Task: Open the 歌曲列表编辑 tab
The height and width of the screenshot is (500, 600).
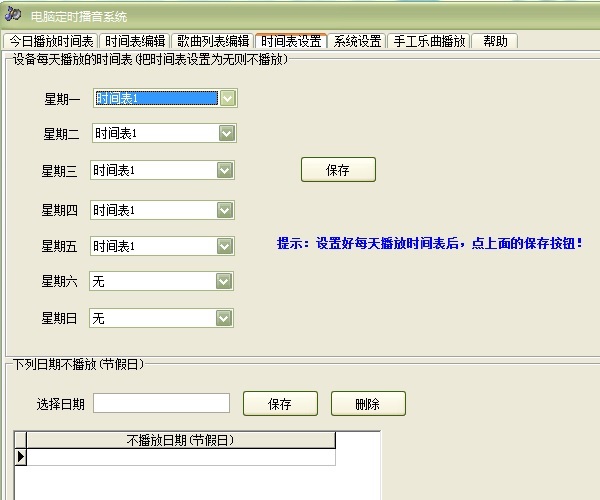Action: pyautogui.click(x=213, y=41)
